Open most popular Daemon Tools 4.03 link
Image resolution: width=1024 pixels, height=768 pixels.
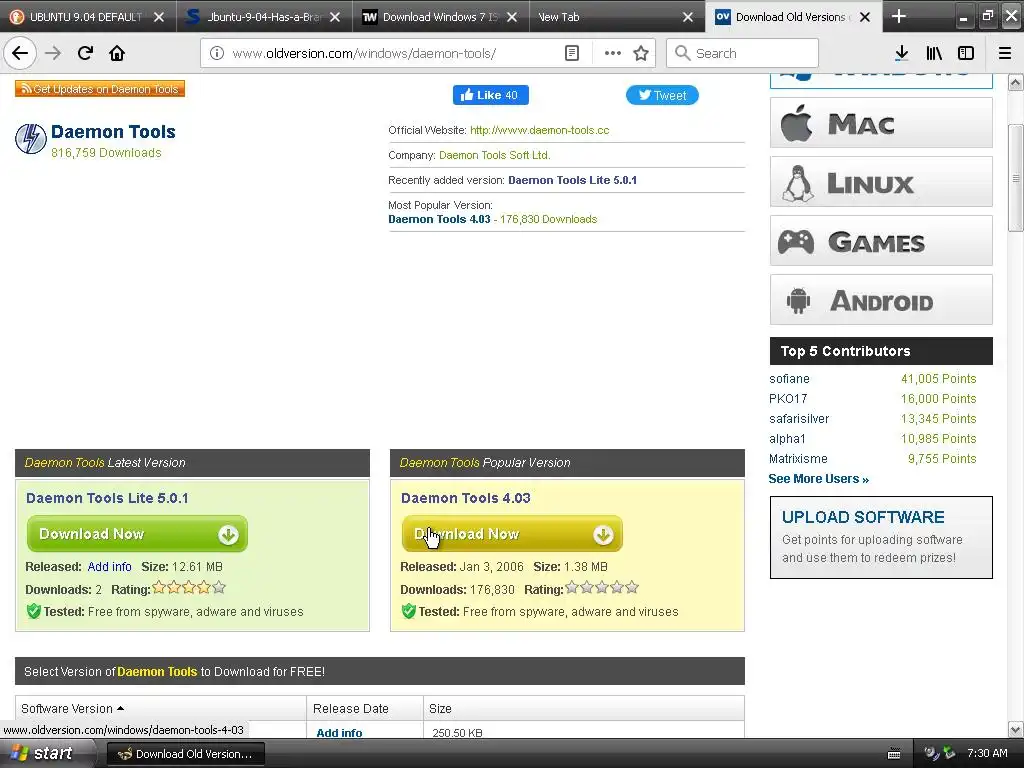pyautogui.click(x=439, y=219)
